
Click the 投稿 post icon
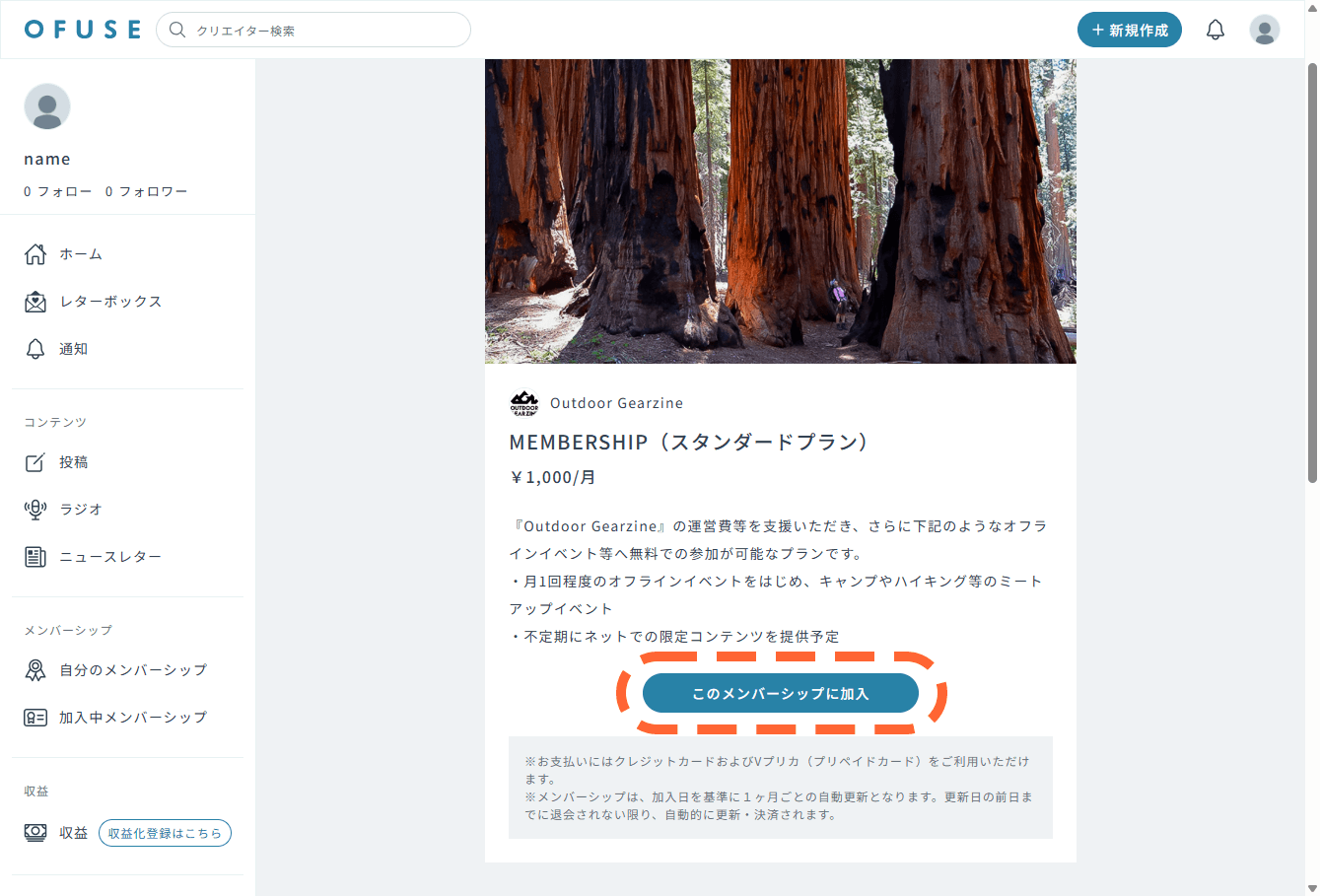coord(35,462)
